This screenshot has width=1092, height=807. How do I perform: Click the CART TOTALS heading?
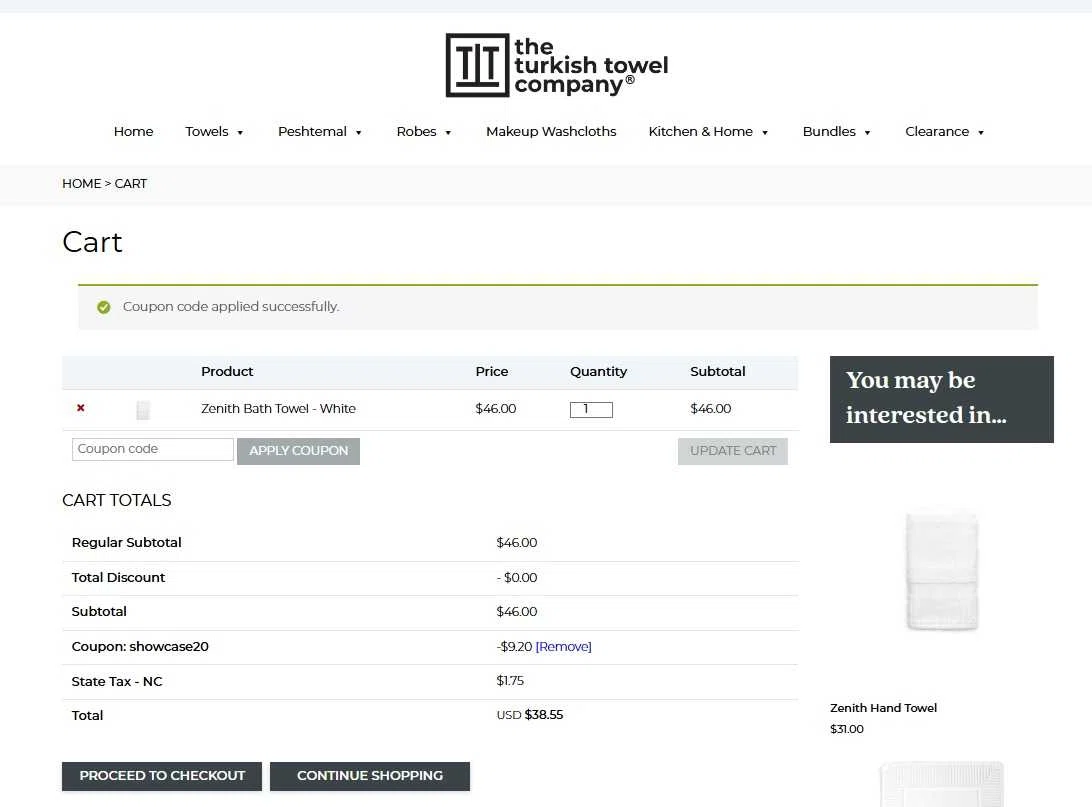(x=116, y=501)
